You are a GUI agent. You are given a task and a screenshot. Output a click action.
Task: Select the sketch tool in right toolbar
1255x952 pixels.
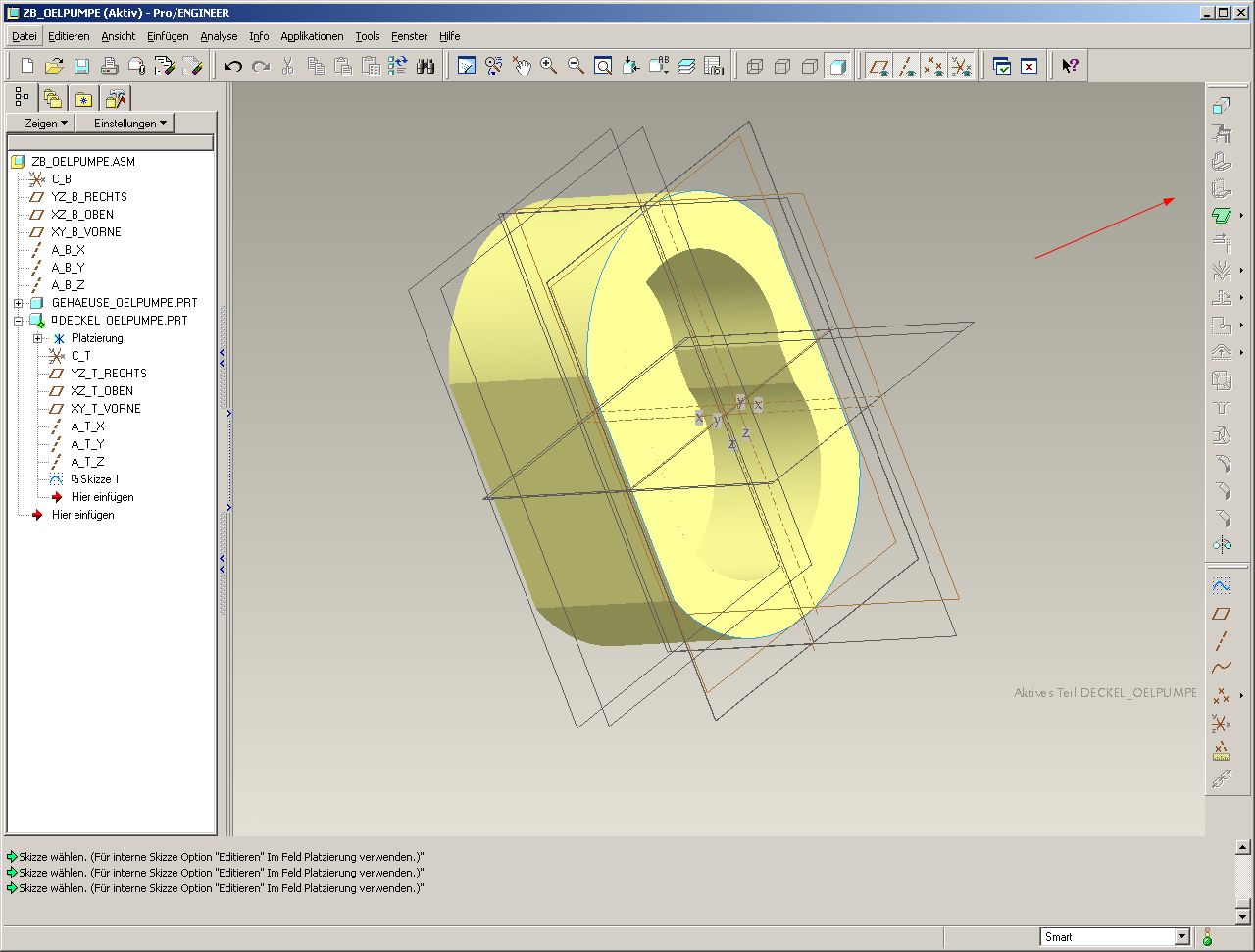(1221, 586)
